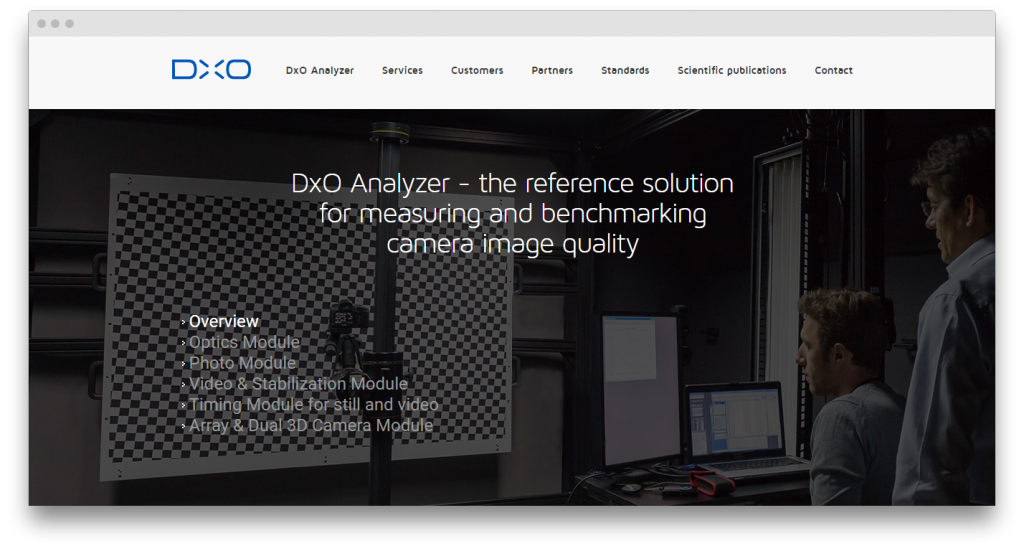Open the DxO Analyzer menu
Image resolution: width=1024 pixels, height=556 pixels.
319,71
